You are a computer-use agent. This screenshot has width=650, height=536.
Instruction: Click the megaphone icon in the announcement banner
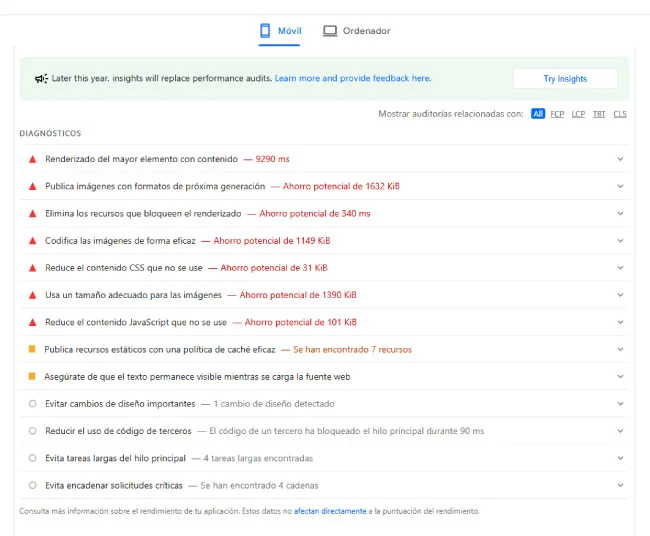tap(41, 78)
